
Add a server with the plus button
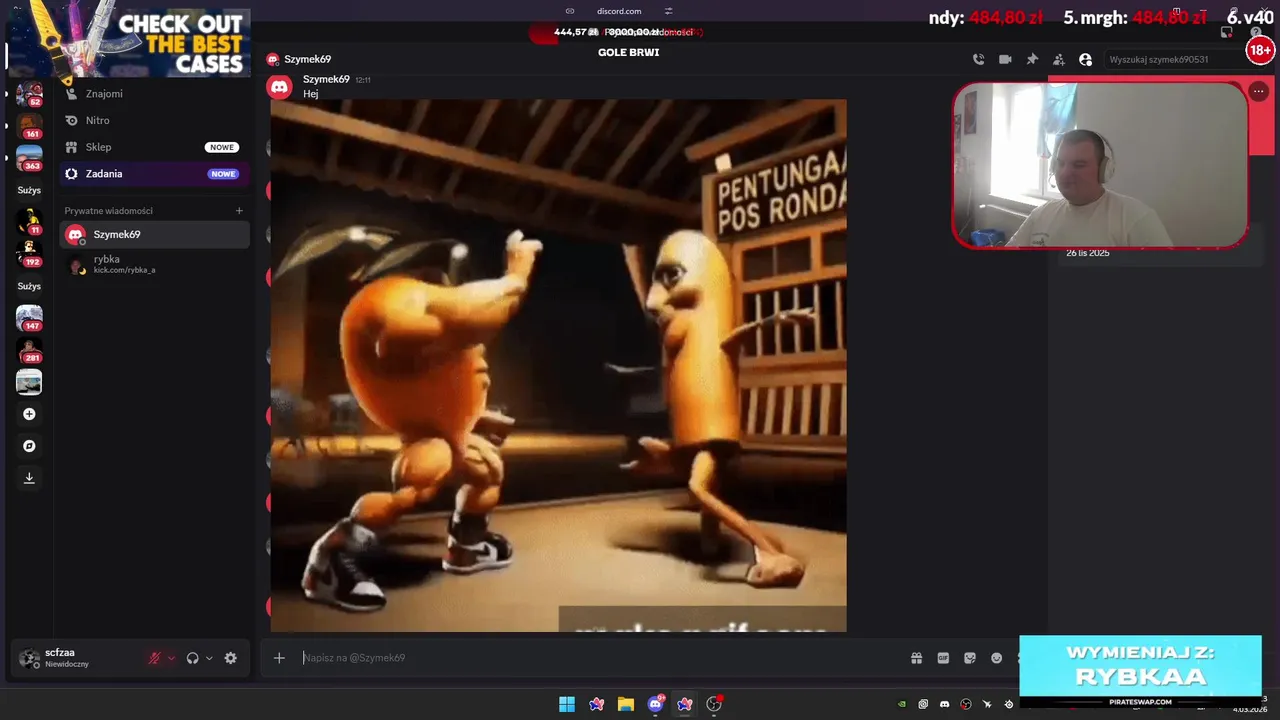[x=29, y=414]
